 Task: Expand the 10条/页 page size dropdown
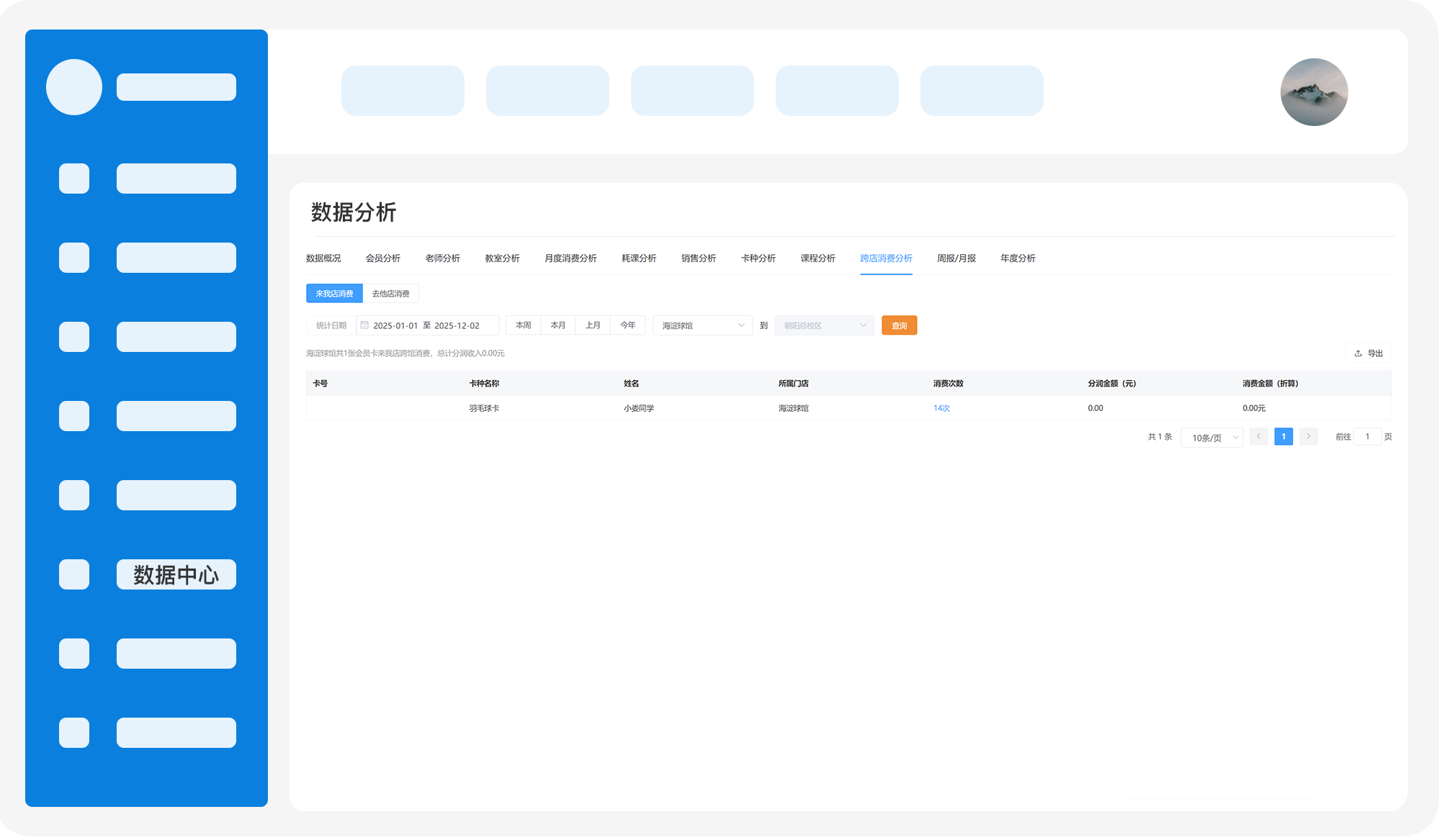click(x=1212, y=438)
